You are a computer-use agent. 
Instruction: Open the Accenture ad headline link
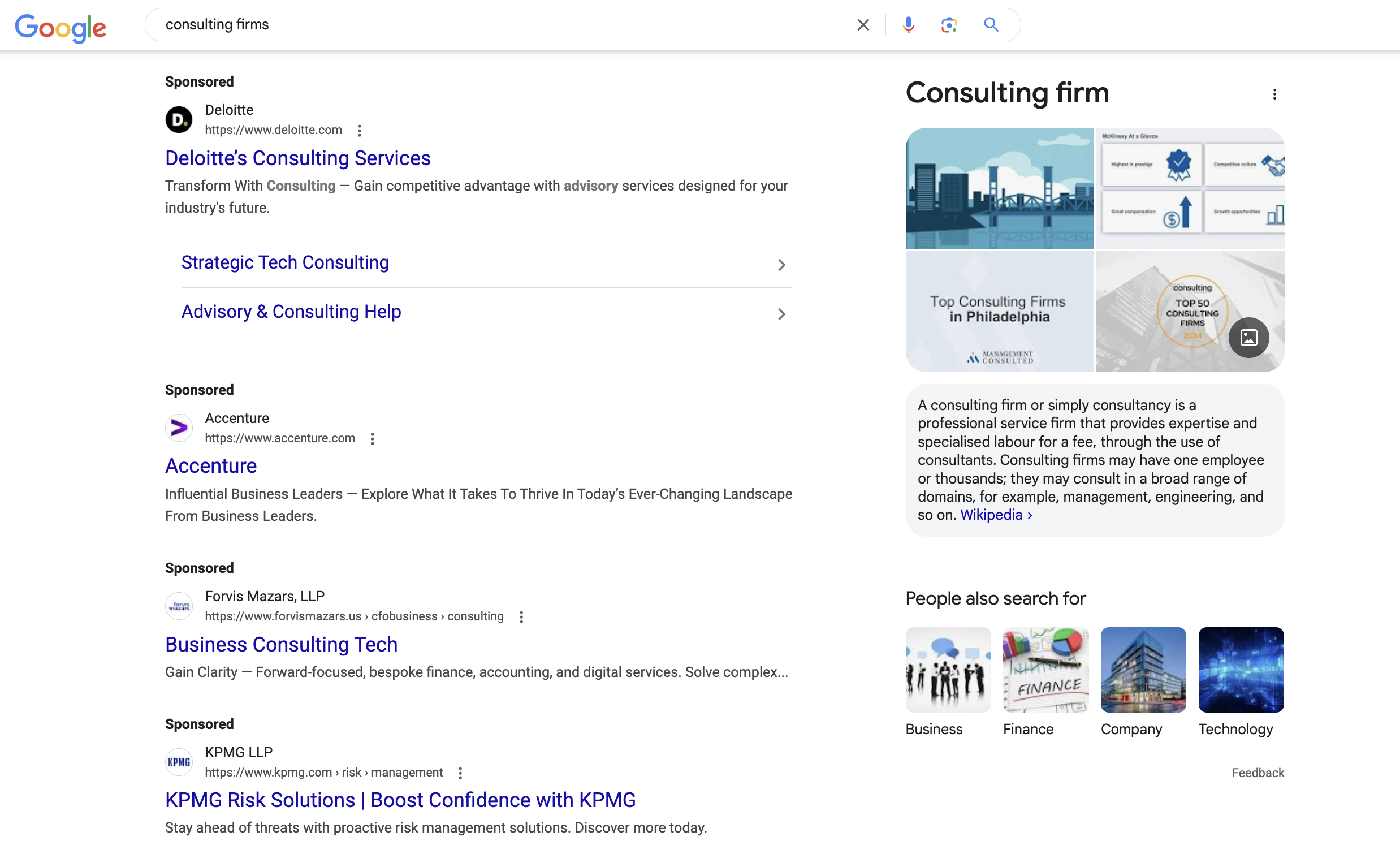point(211,466)
